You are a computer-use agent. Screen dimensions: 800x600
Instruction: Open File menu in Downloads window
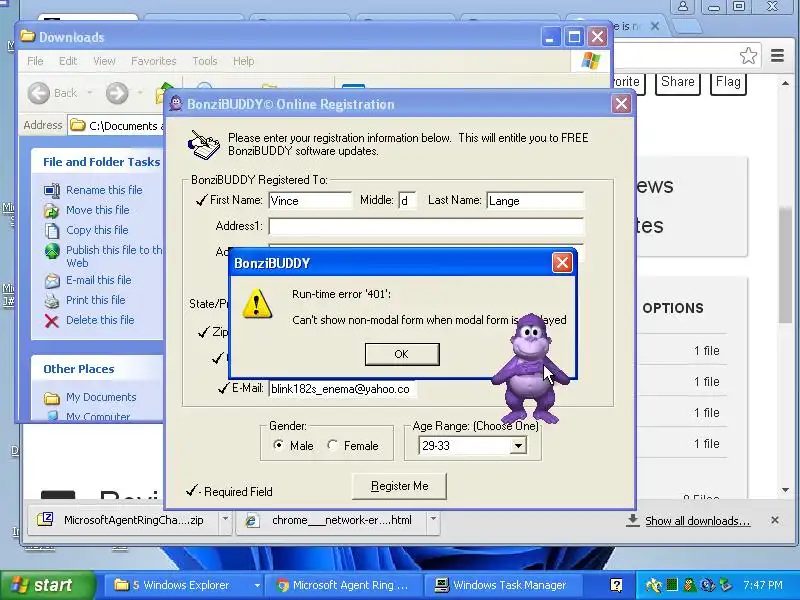35,61
